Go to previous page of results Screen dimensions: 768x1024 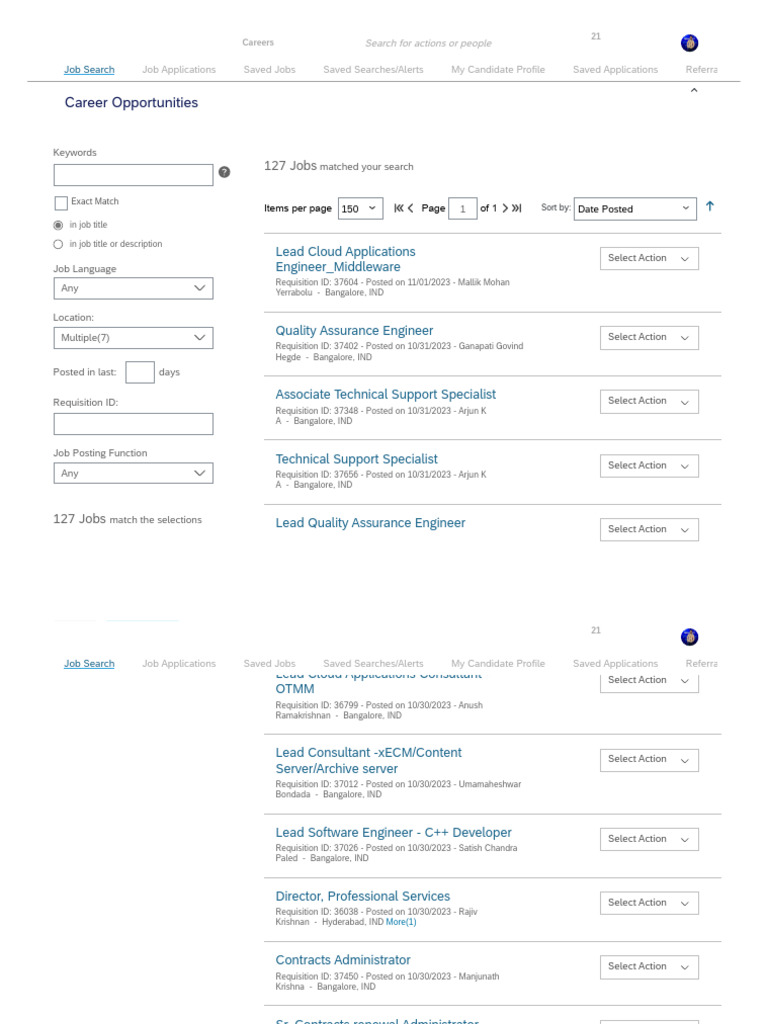411,208
